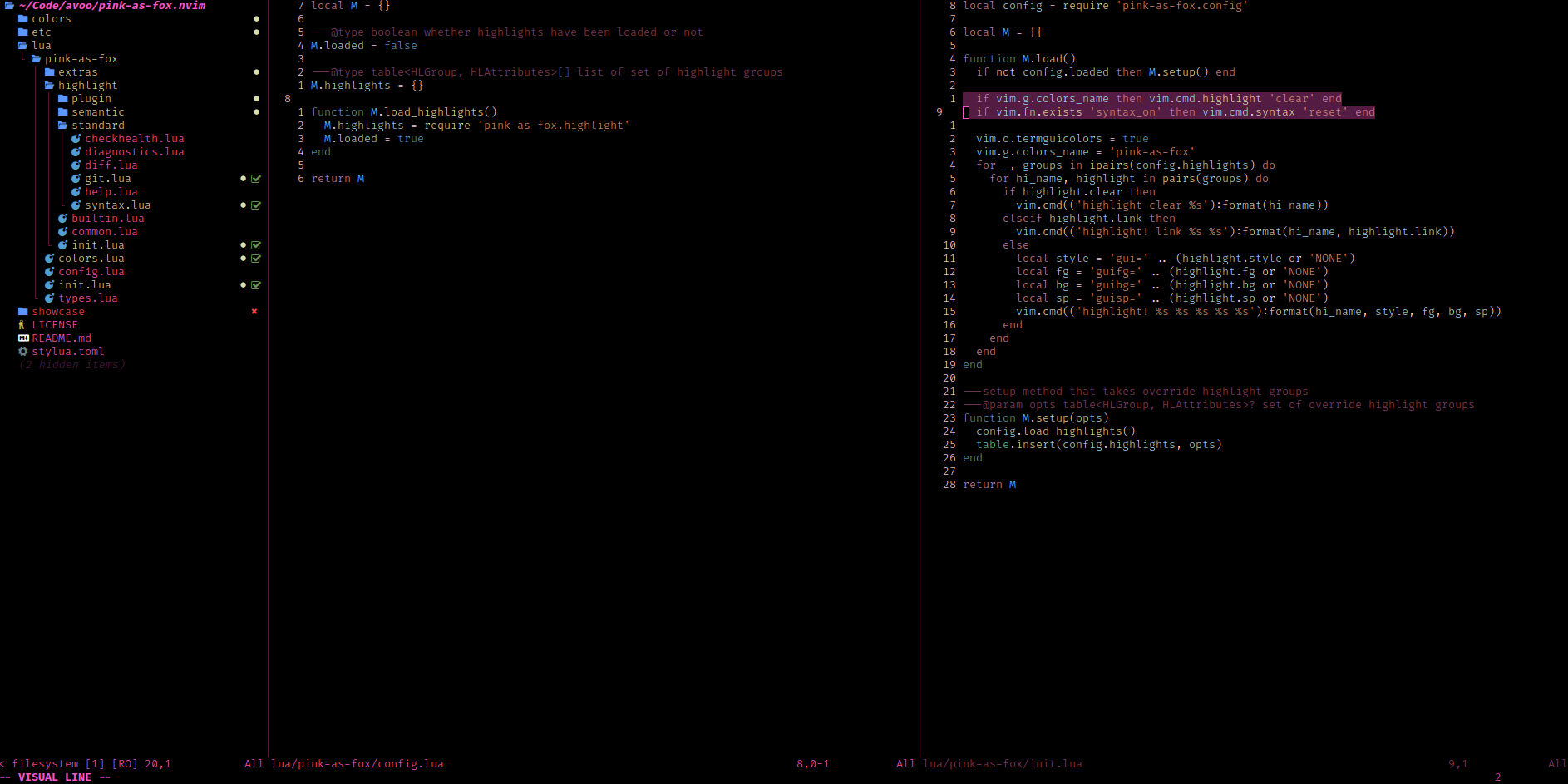1568x784 pixels.
Task: Click 'function M.load_highlights()' in config.lua
Action: click(404, 112)
